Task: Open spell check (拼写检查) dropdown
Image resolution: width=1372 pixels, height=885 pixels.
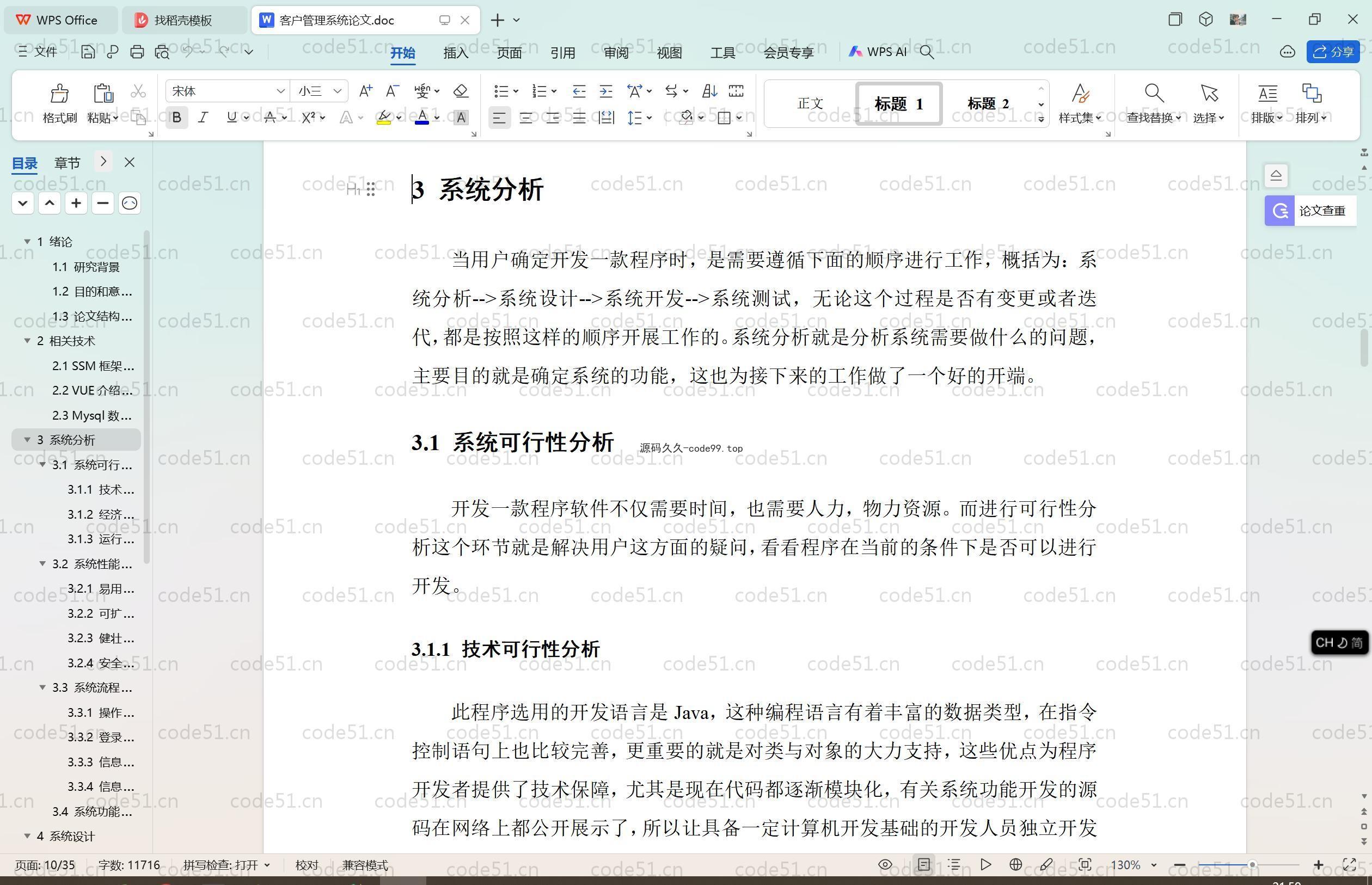Action: [226, 865]
